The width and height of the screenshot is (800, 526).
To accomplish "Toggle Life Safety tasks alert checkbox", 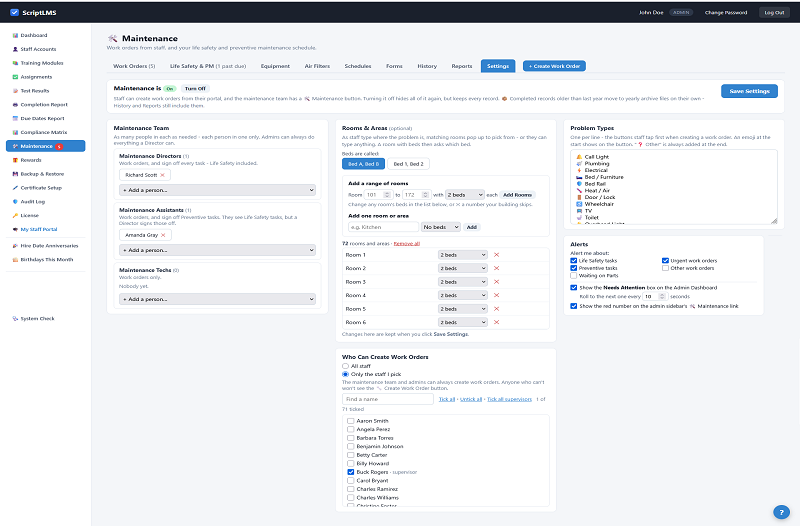I will coord(573,261).
